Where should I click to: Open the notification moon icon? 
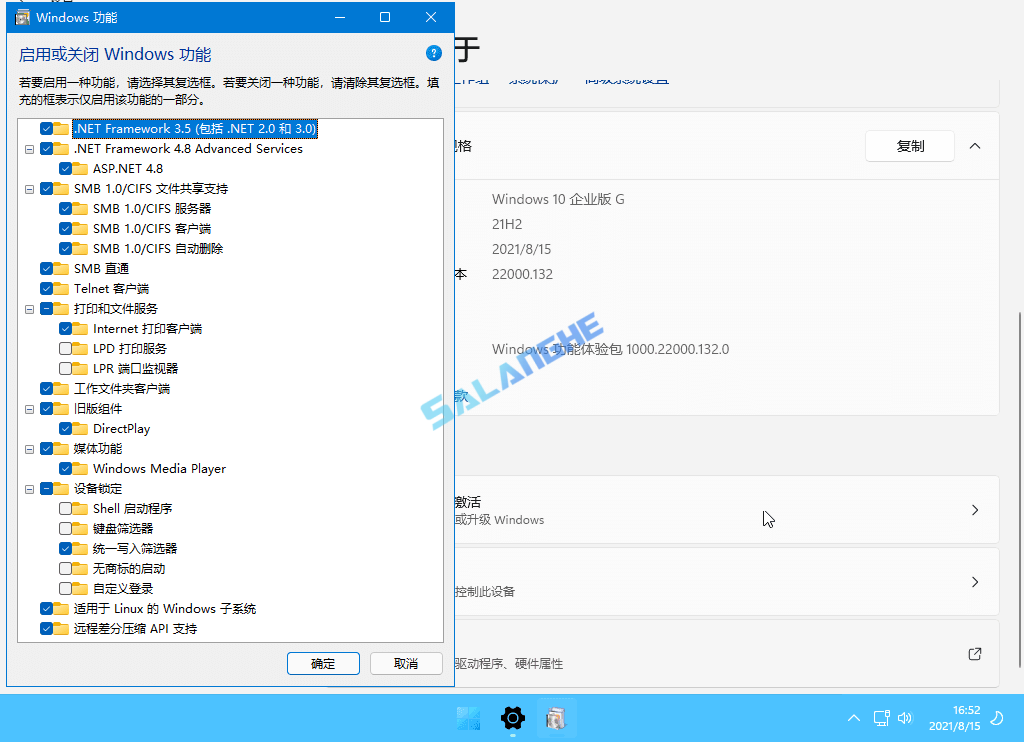tap(997, 718)
